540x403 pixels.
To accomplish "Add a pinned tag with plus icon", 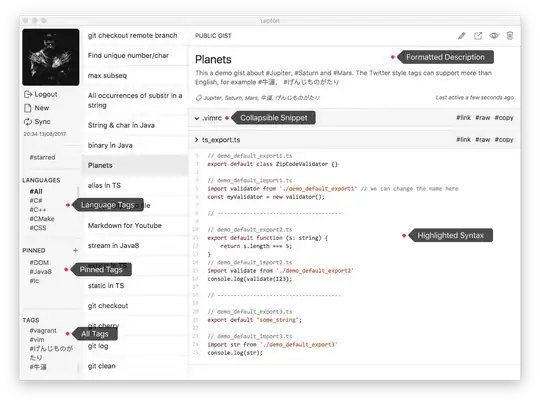I will pyautogui.click(x=75, y=250).
